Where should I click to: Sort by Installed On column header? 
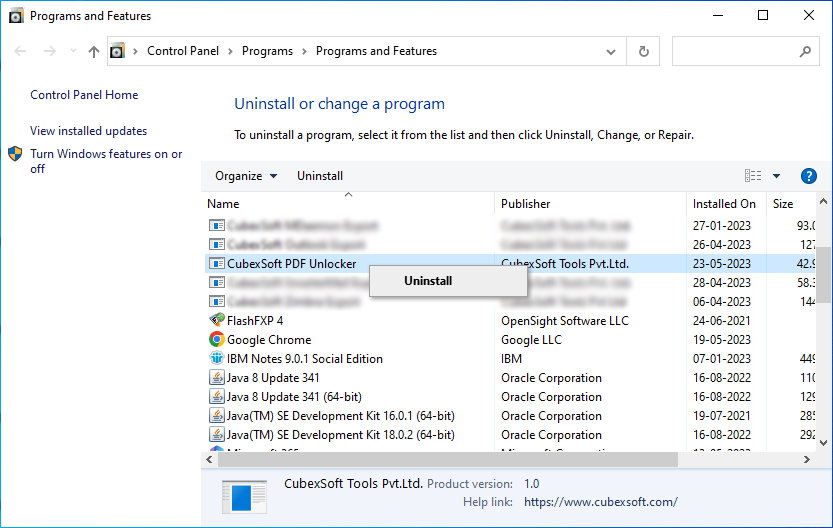click(726, 204)
